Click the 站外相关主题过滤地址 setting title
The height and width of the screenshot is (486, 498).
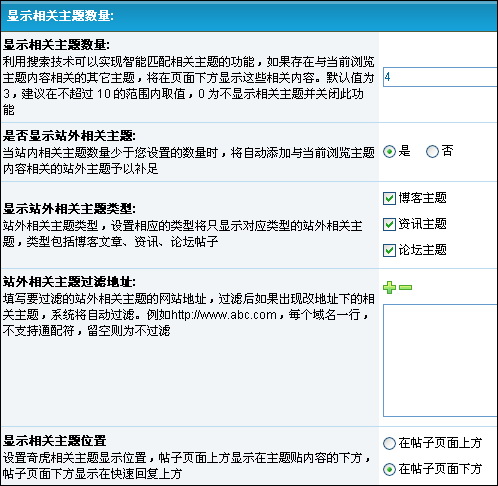point(69,282)
